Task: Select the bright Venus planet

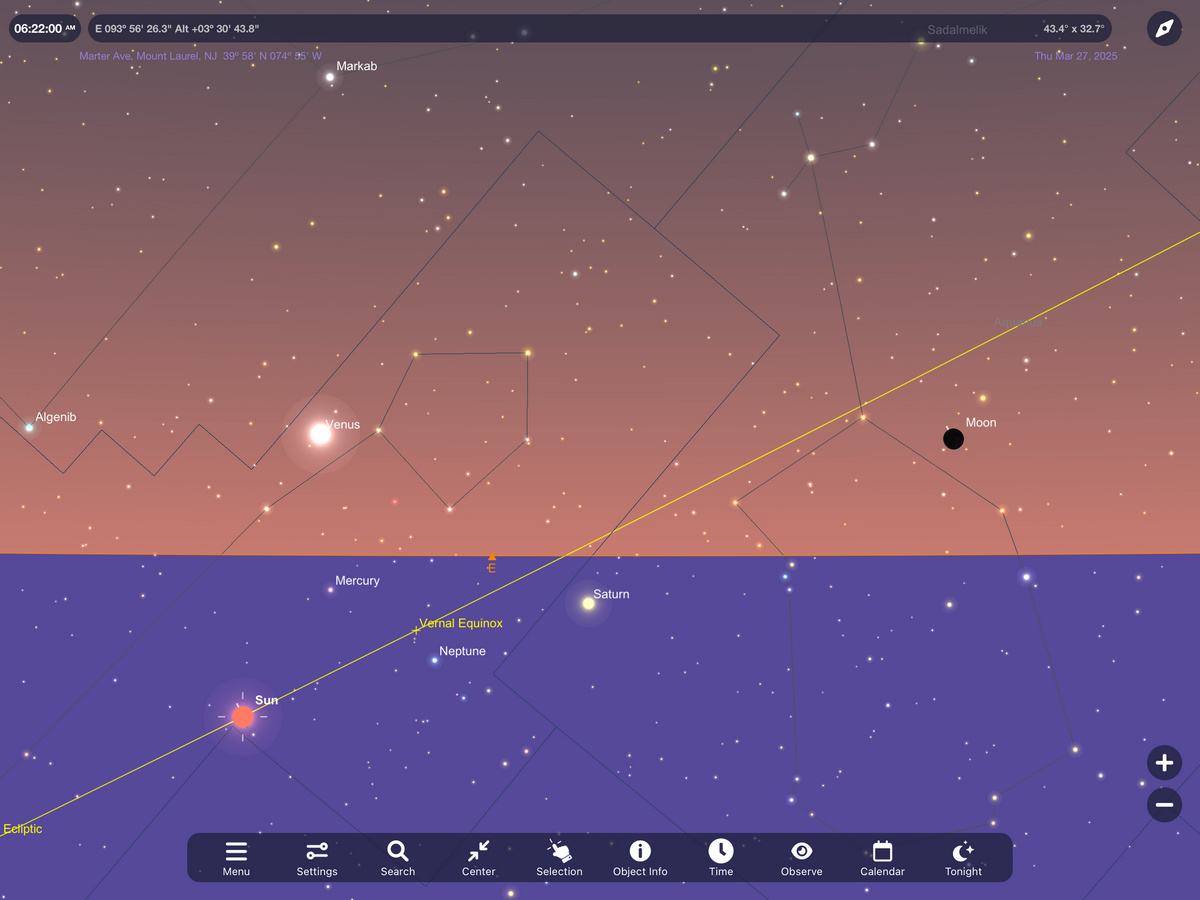Action: pos(320,433)
